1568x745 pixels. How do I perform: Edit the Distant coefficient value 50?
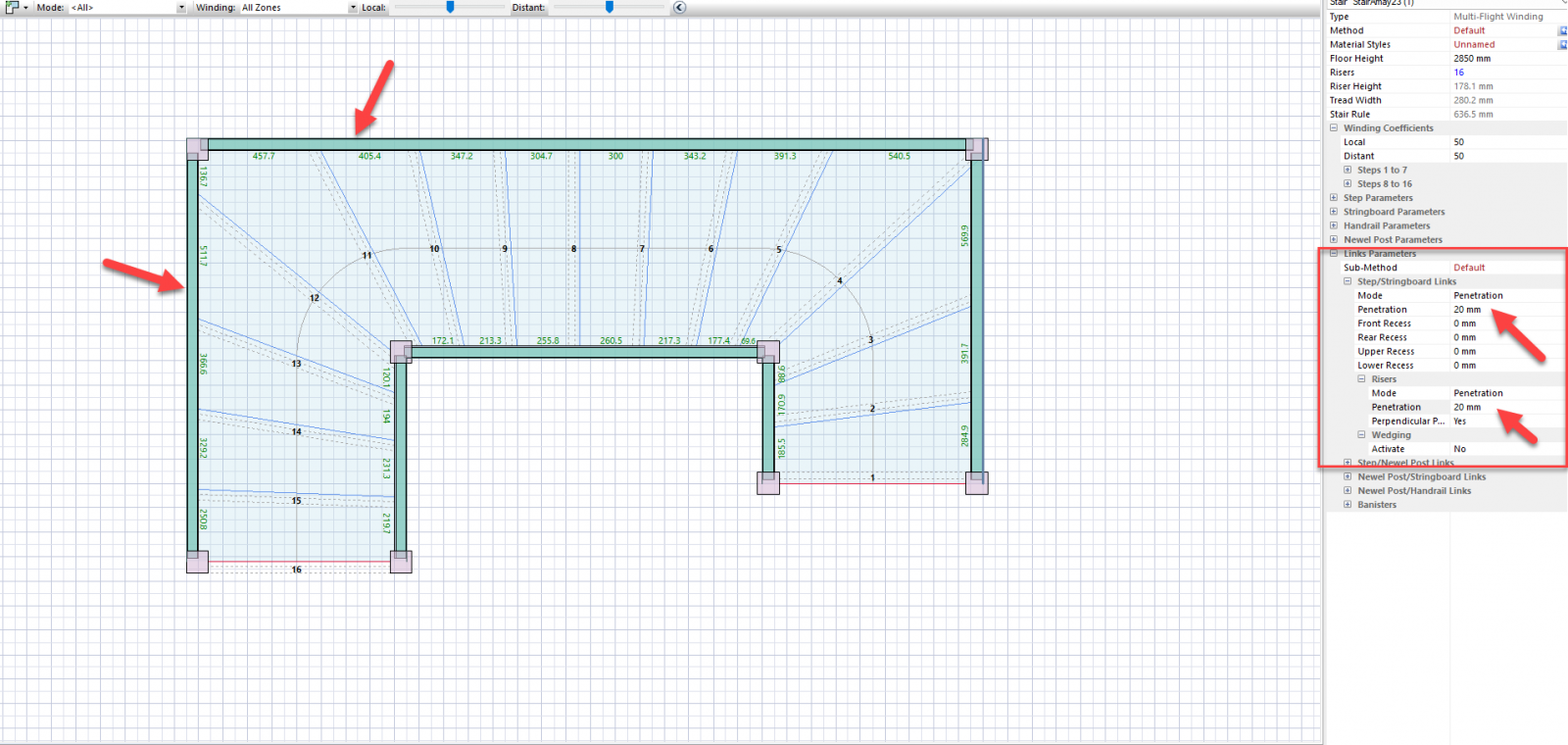[x=1458, y=156]
